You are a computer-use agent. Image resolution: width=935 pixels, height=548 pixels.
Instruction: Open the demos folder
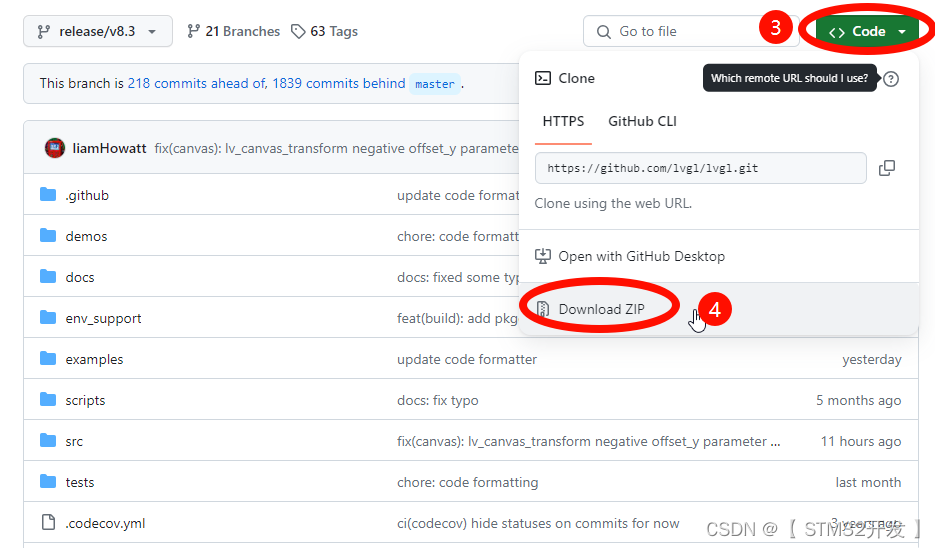86,236
